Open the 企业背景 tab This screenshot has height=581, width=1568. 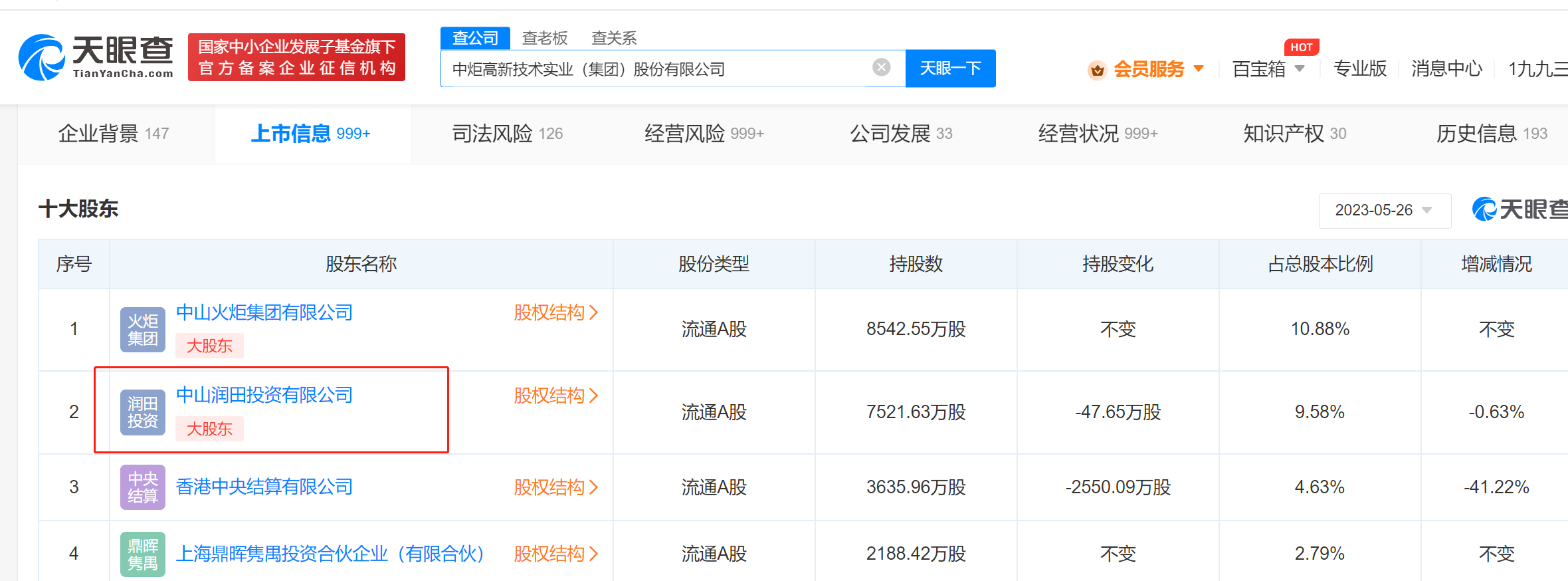[x=114, y=134]
